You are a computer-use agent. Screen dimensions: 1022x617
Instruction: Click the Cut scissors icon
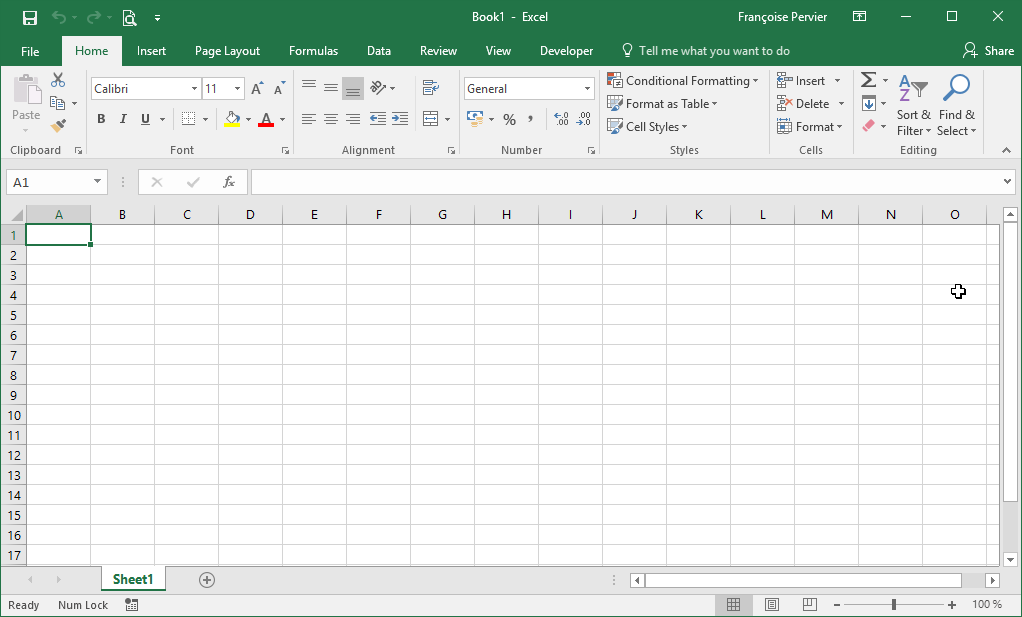pyautogui.click(x=58, y=80)
